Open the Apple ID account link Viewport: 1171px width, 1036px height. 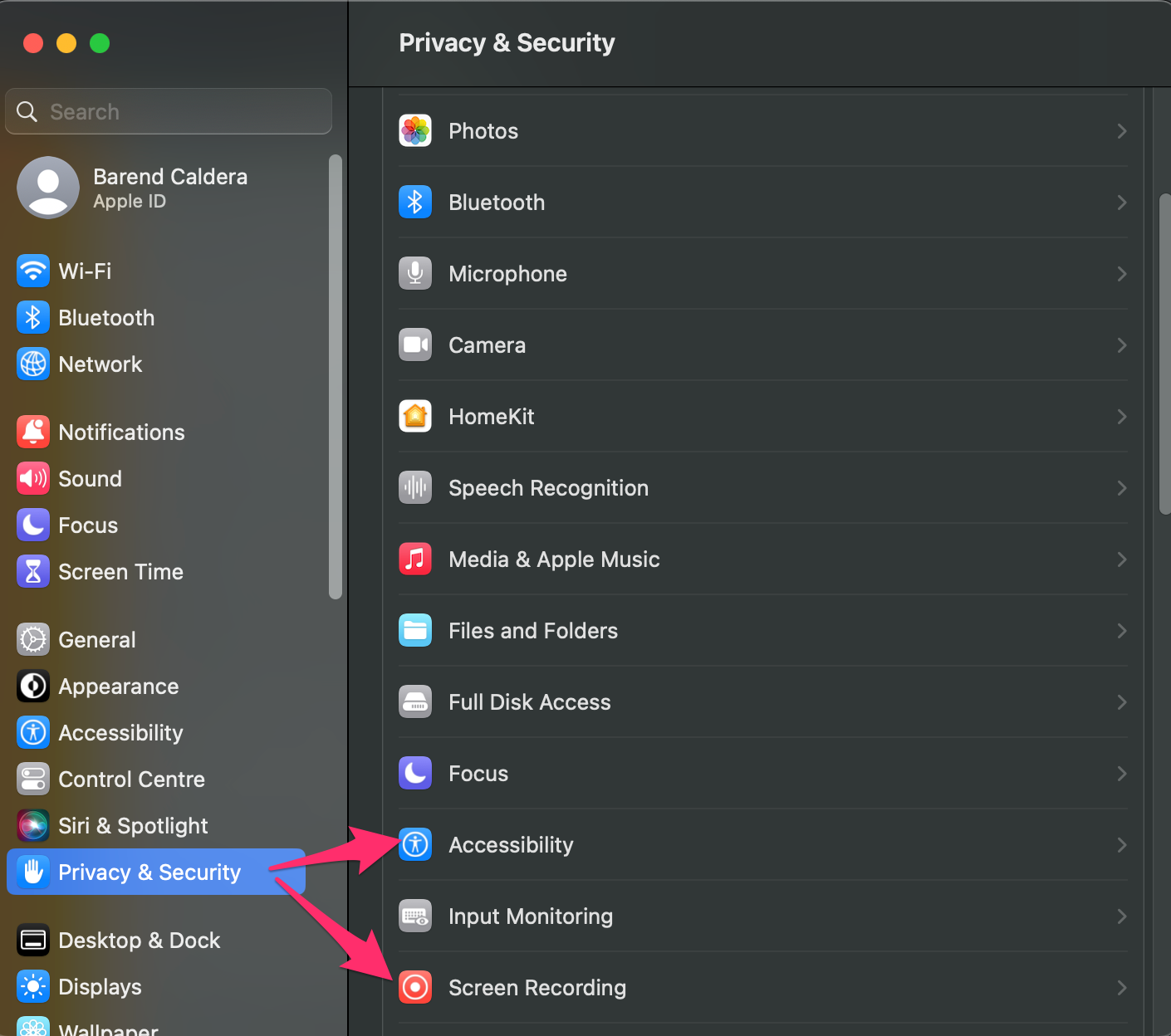[x=130, y=202]
